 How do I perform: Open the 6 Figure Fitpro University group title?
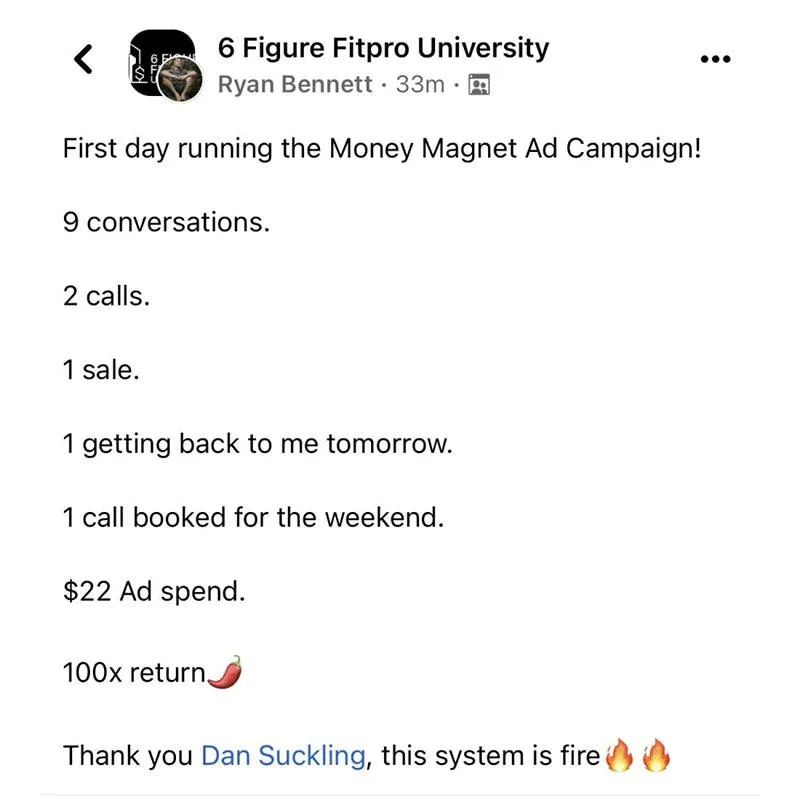pos(383,49)
